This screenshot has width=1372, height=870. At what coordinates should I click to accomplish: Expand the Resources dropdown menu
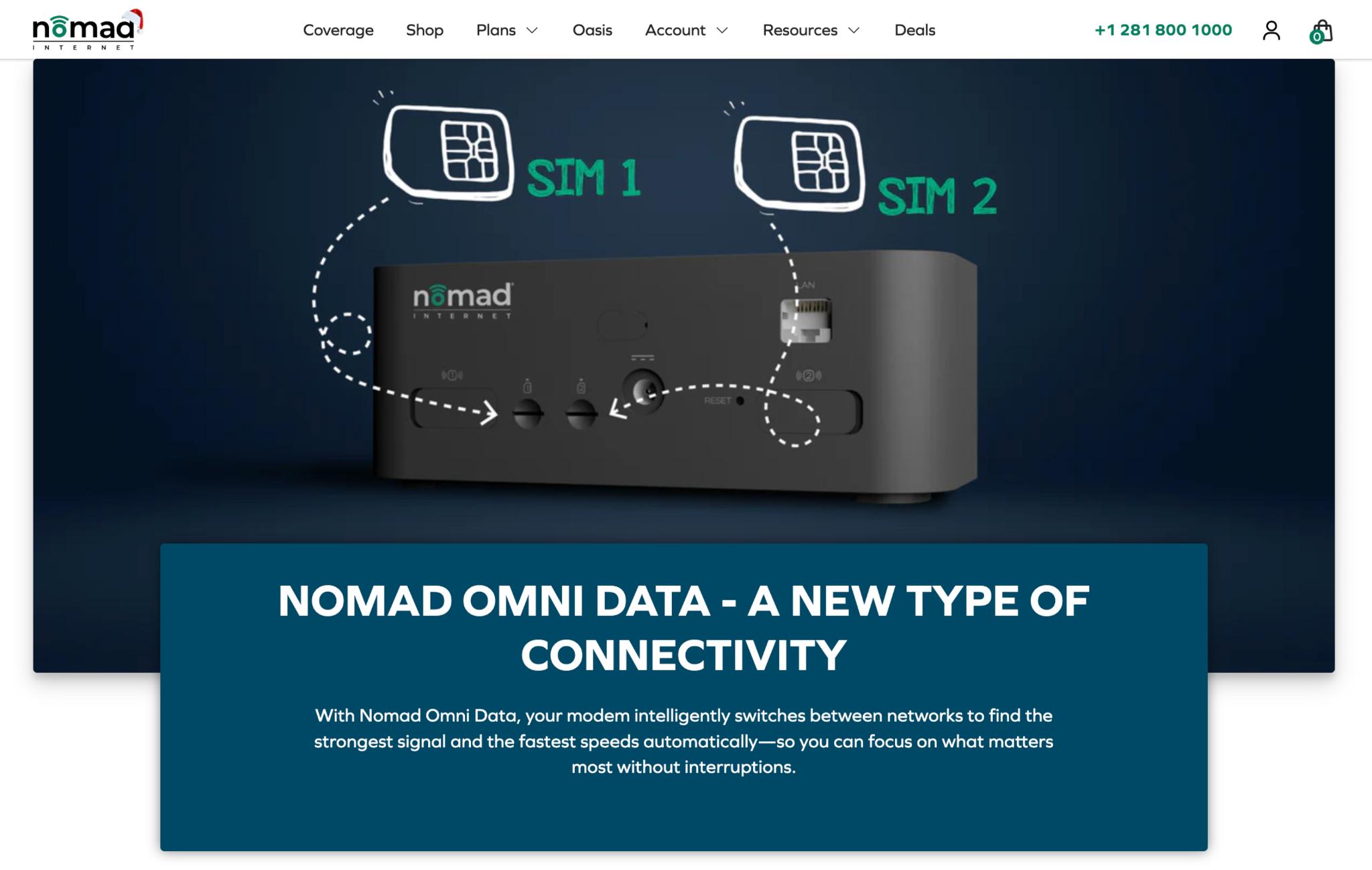(x=810, y=29)
